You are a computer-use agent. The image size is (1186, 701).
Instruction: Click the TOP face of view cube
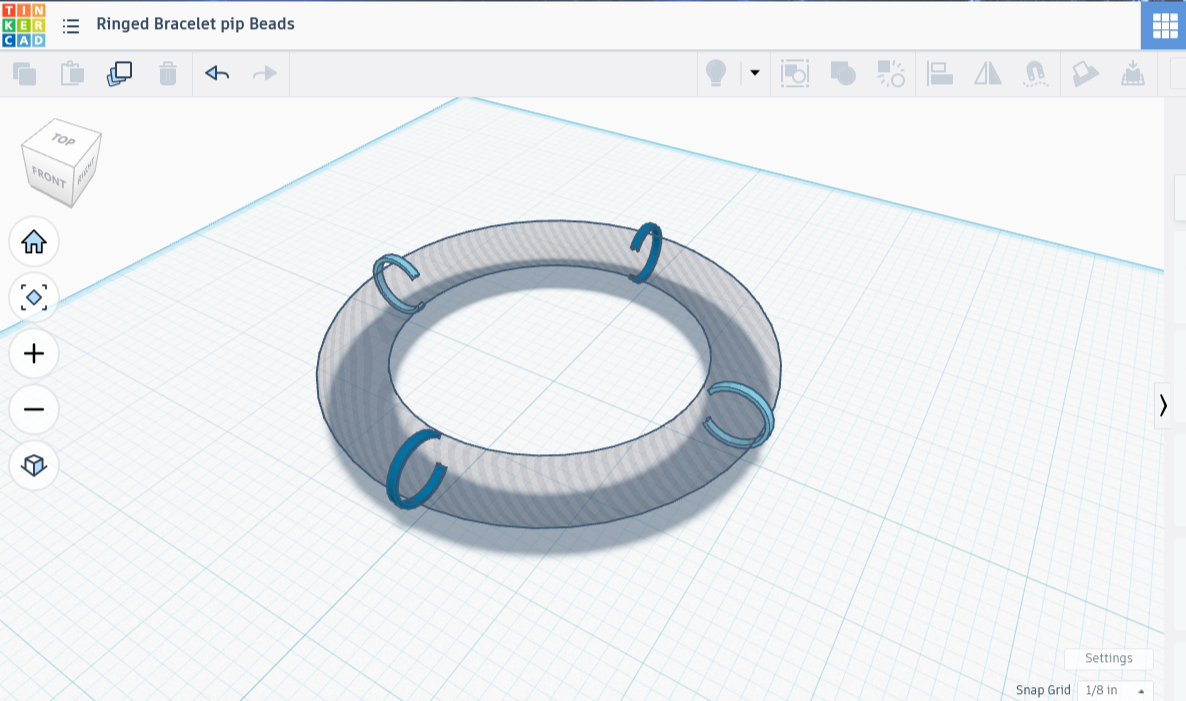63,139
